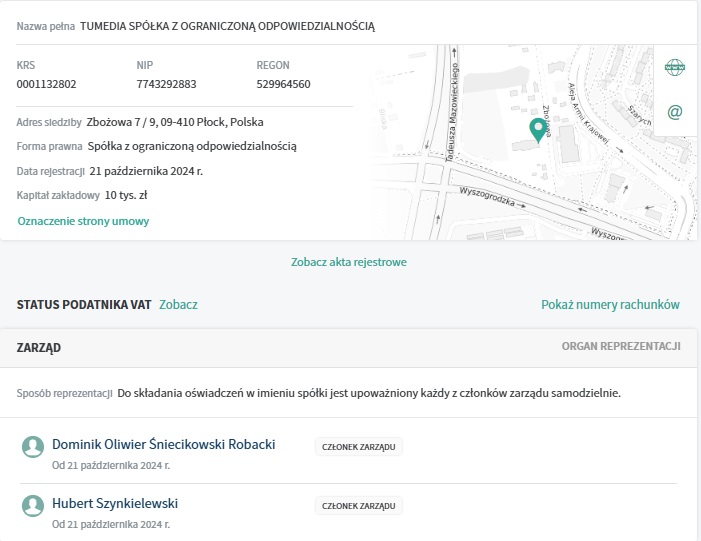Show bank accounts with Pokaż numery rachunków
701x541 pixels.
click(x=610, y=304)
